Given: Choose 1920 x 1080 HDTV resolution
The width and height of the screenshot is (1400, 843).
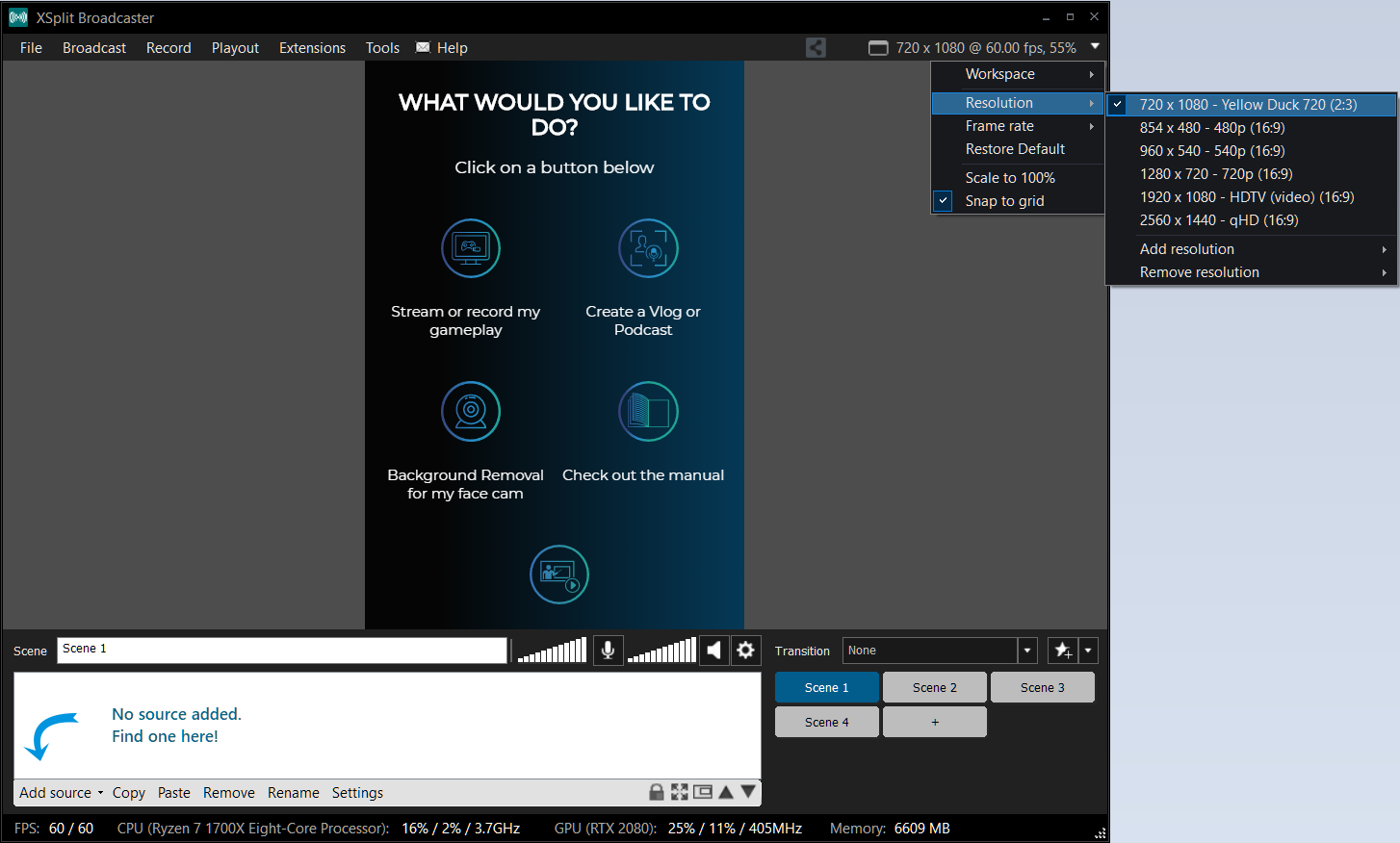Looking at the screenshot, I should click(x=1252, y=196).
